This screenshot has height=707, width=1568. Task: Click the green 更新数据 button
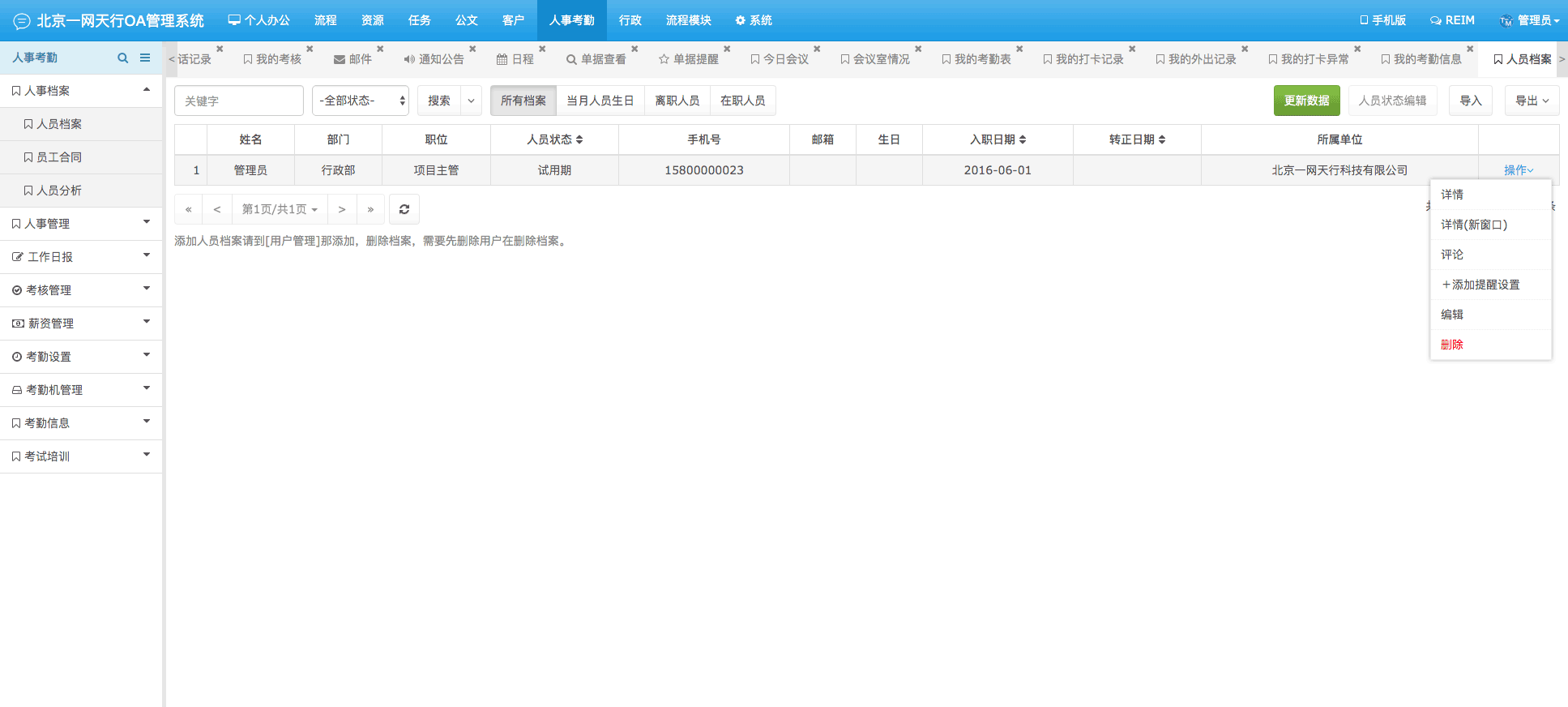tap(1306, 101)
